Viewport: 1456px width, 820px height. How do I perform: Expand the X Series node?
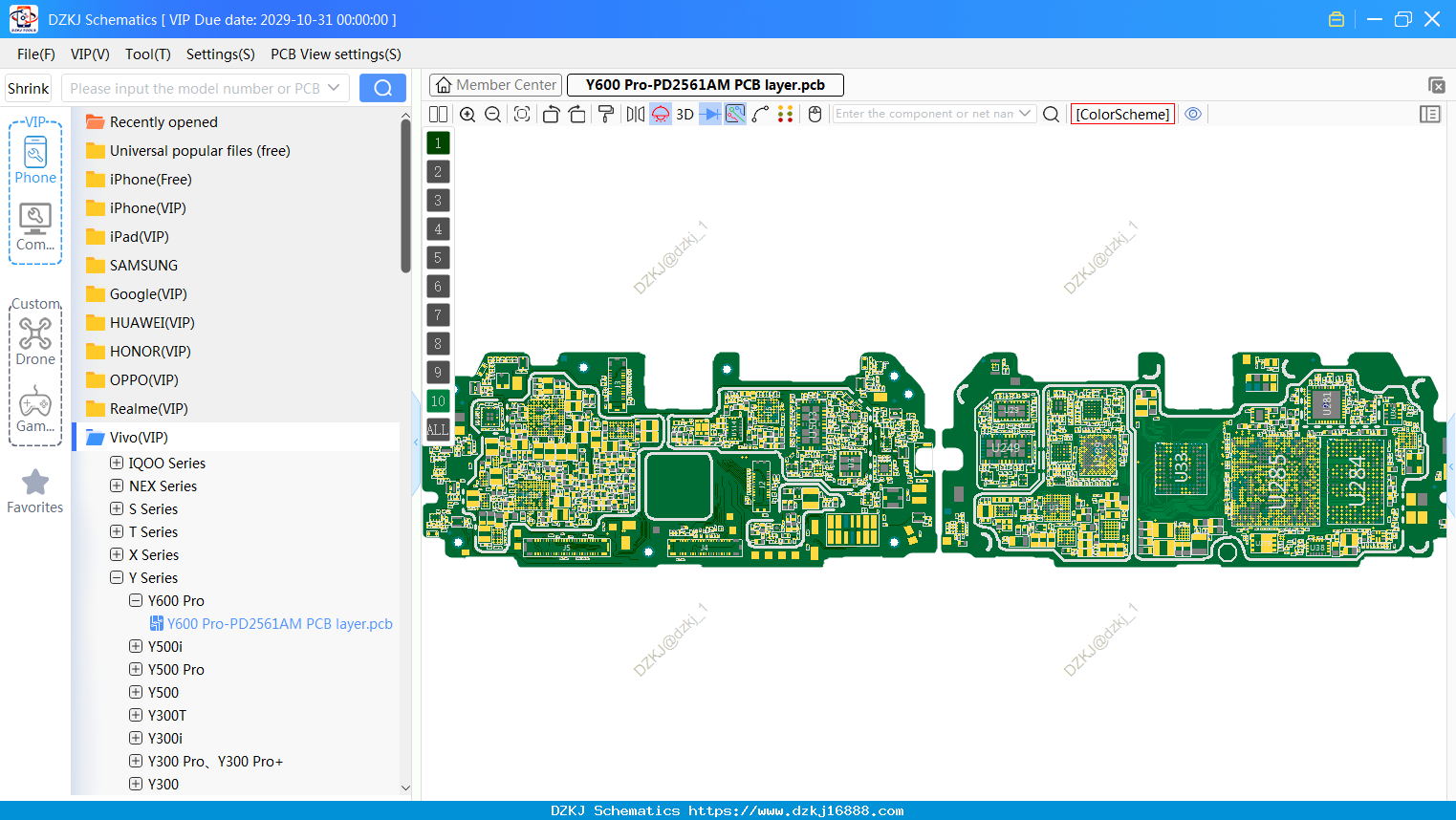(x=117, y=554)
